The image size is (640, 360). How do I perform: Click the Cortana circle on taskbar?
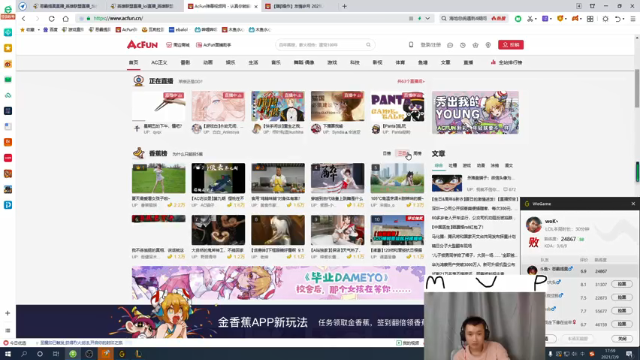point(40,354)
